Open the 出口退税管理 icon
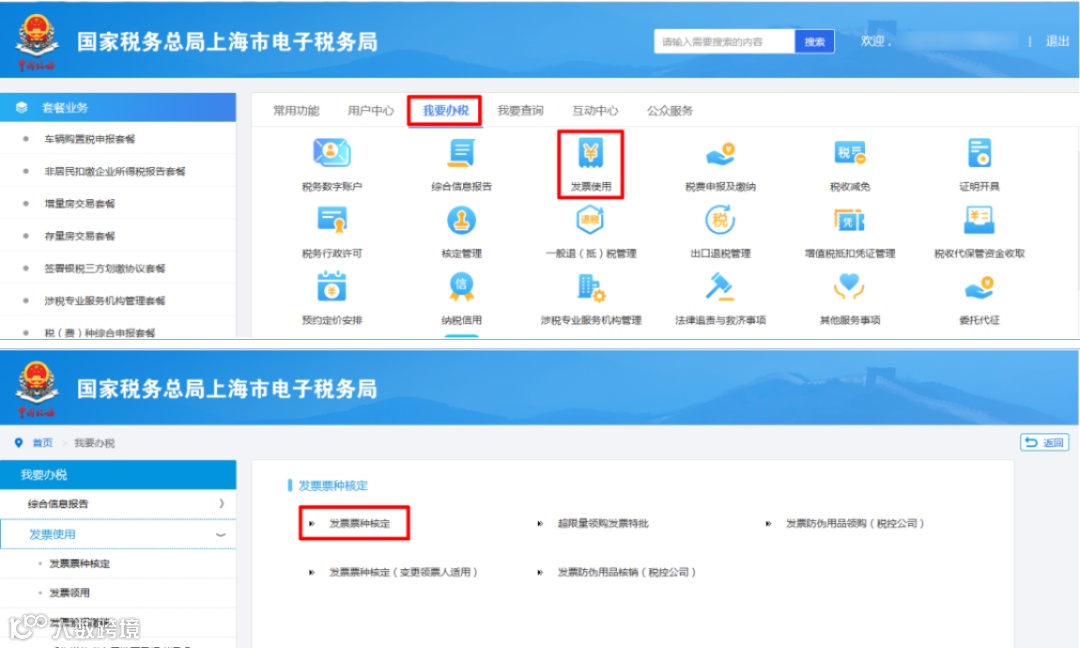The height and width of the screenshot is (648, 1080). [x=720, y=220]
